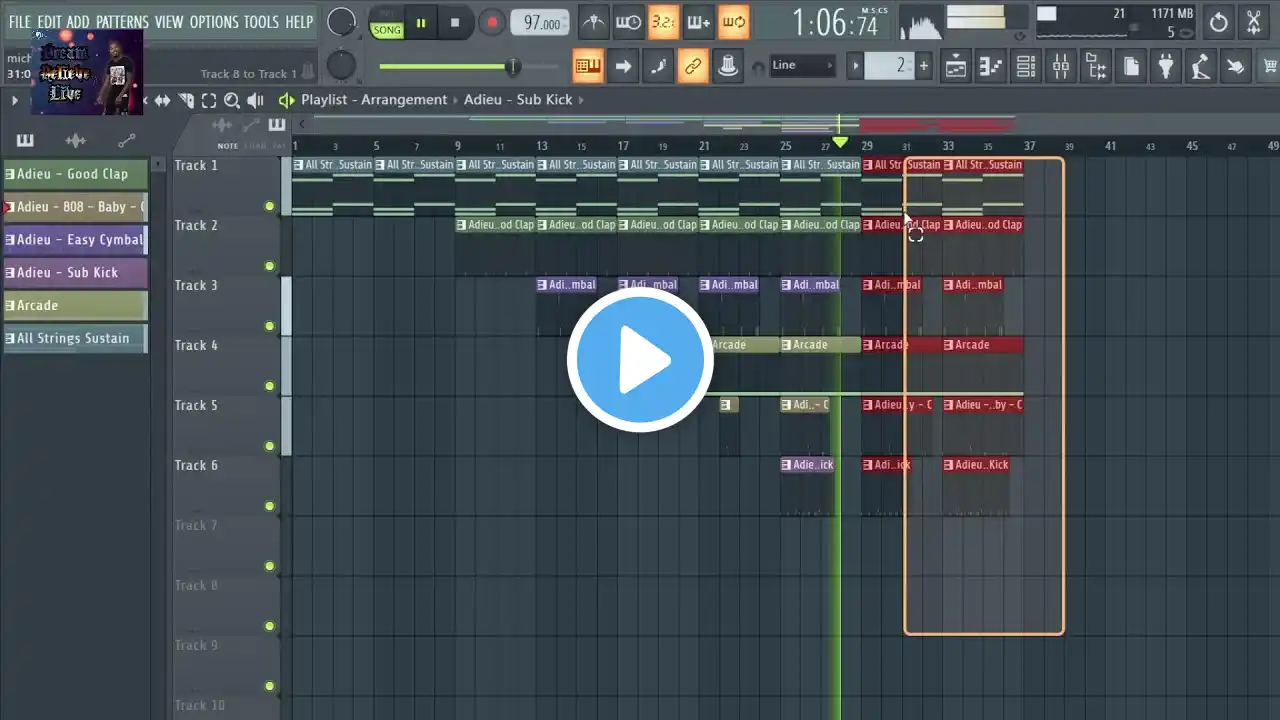The width and height of the screenshot is (1280, 720).
Task: Open the FILE menu
Action: pos(19,22)
